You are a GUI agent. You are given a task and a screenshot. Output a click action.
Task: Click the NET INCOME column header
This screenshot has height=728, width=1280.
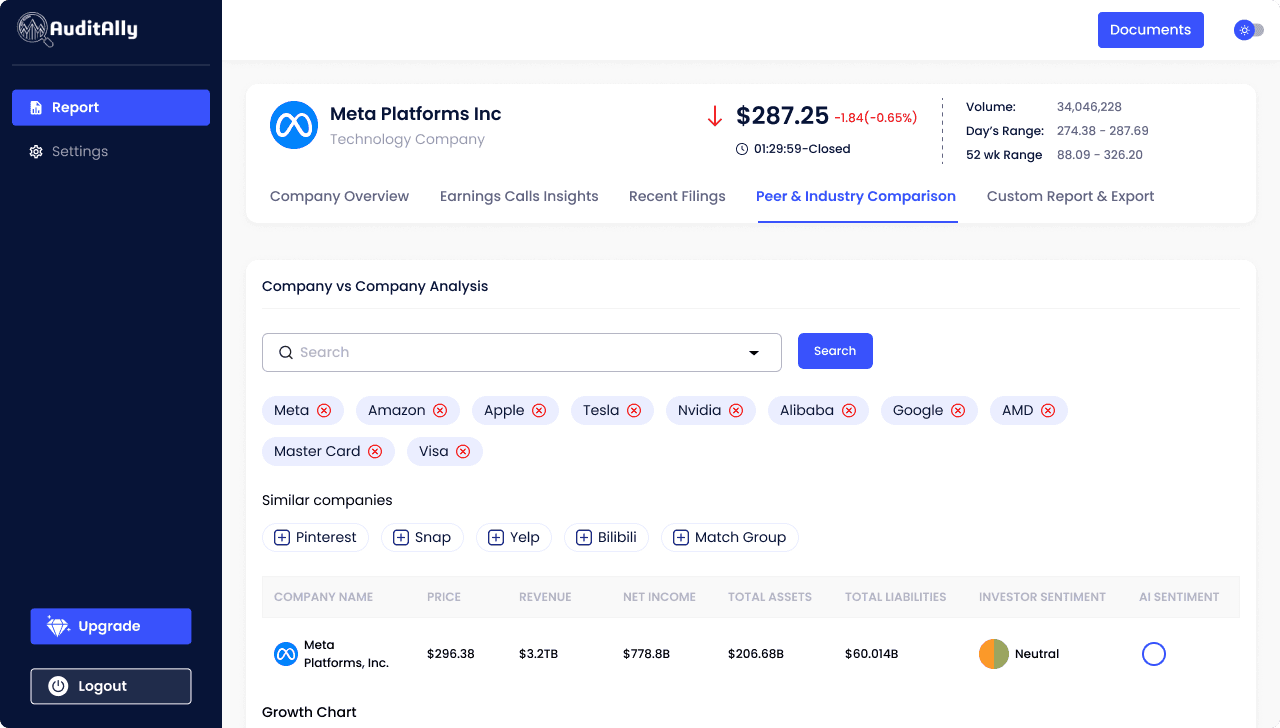click(659, 597)
